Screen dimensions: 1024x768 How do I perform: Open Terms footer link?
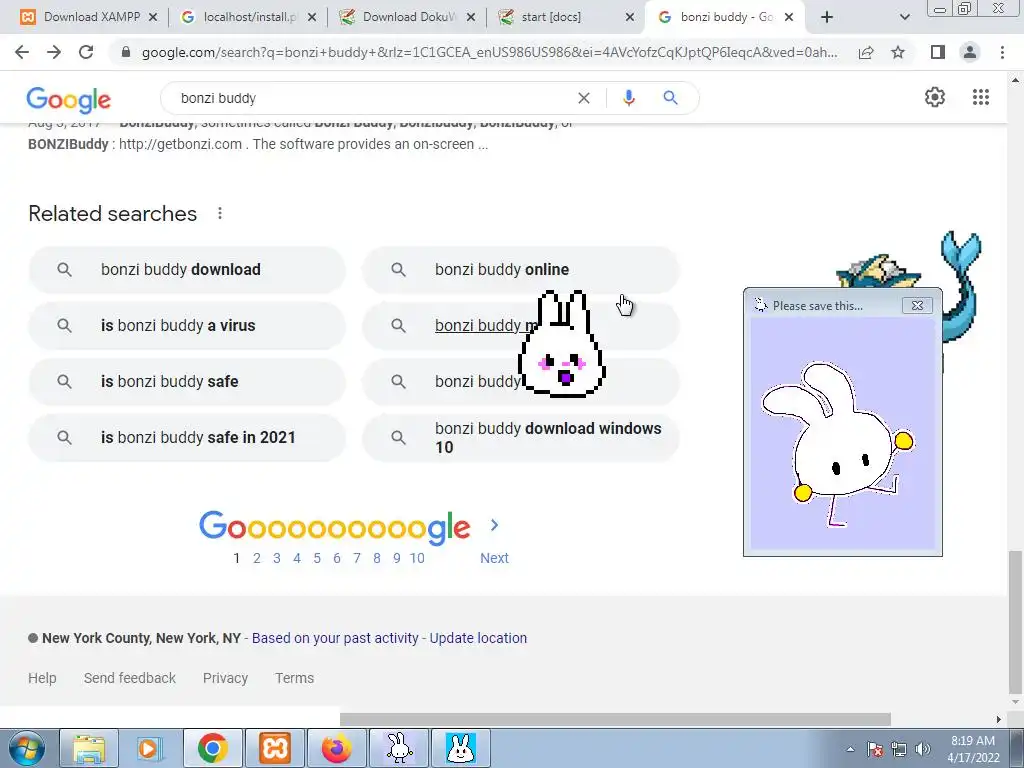(x=295, y=678)
